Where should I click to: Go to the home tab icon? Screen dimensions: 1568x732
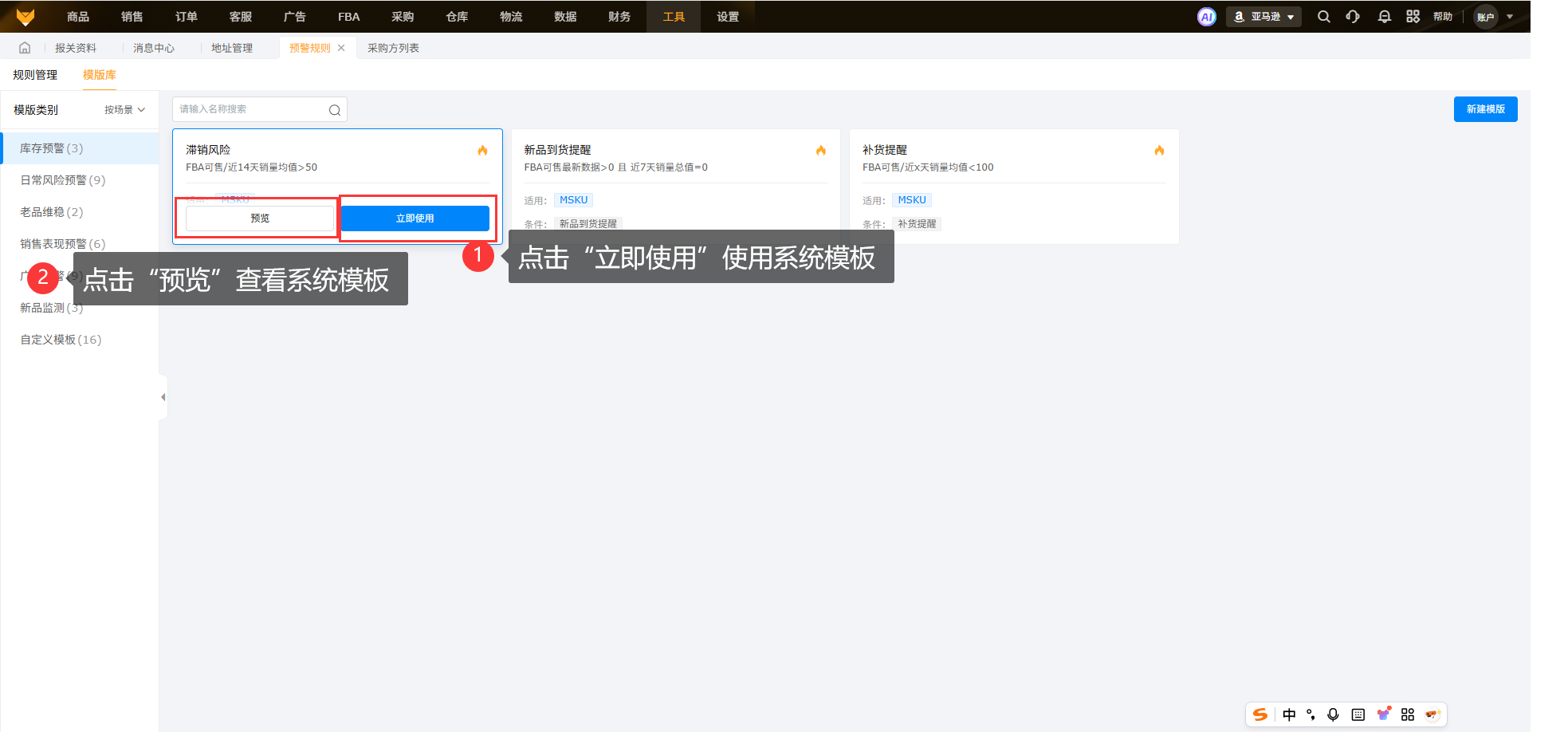coord(25,48)
